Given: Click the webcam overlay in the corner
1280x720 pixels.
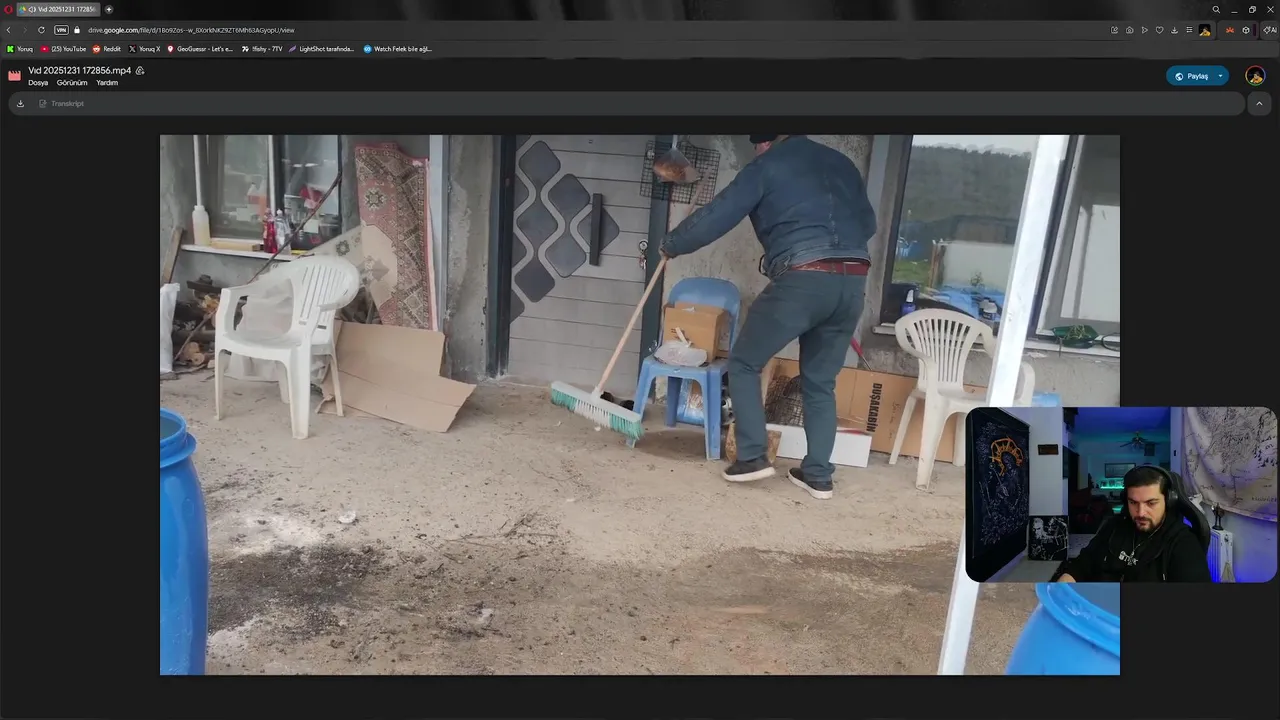Looking at the screenshot, I should [x=1121, y=494].
